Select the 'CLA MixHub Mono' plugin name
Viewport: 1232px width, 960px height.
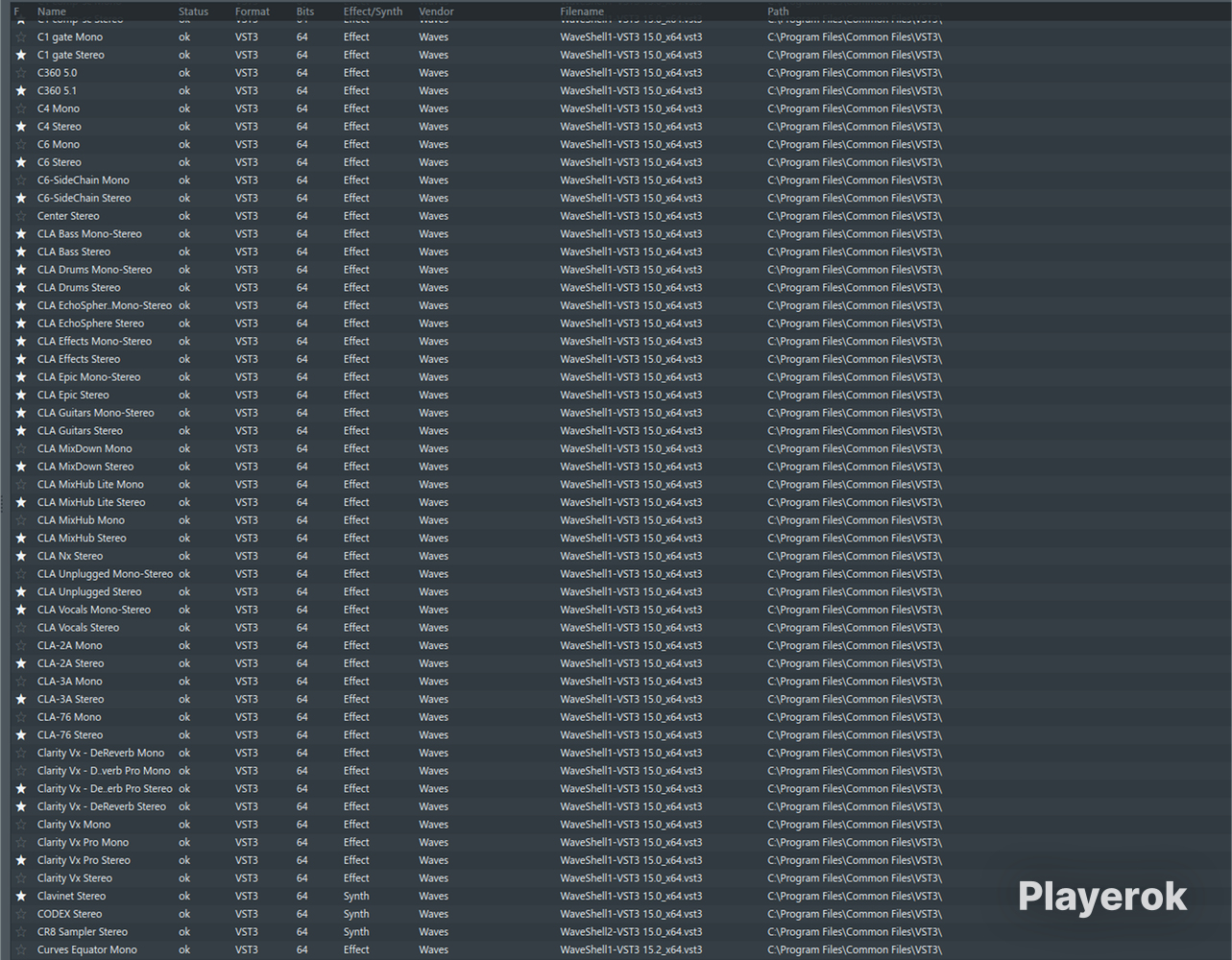[81, 520]
